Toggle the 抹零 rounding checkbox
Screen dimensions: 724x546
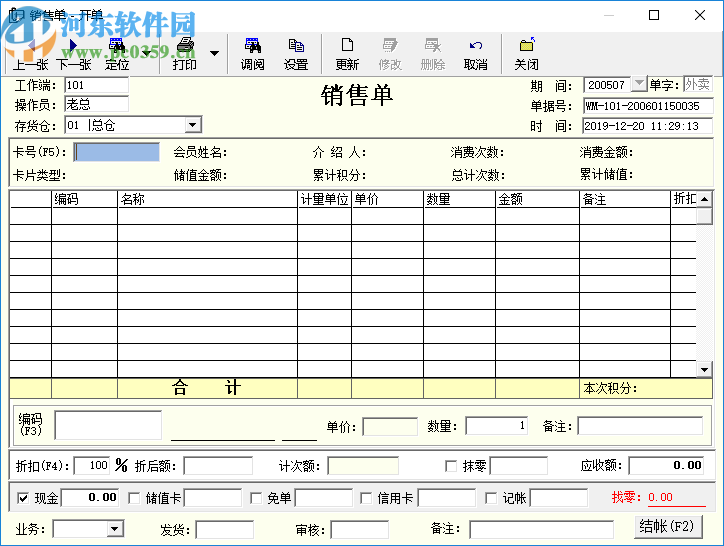[x=451, y=466]
